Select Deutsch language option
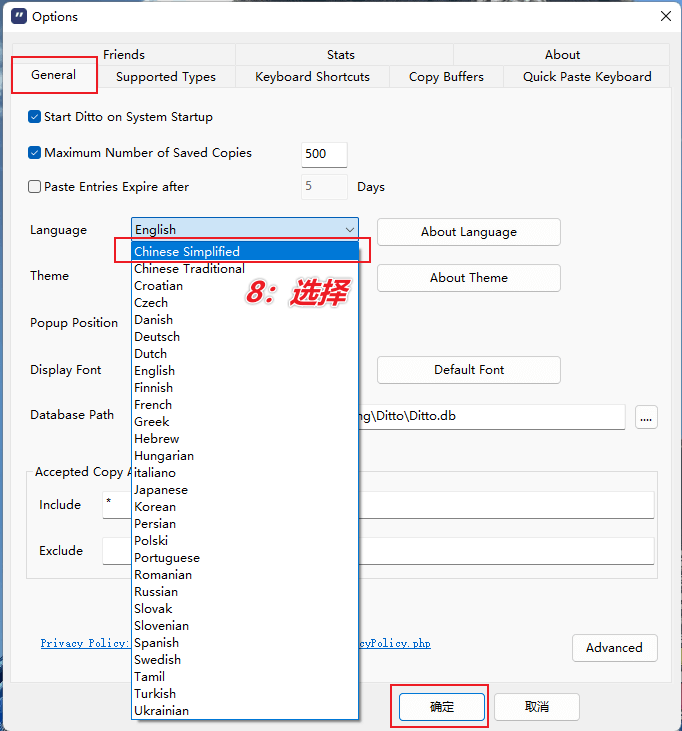Screen dimensions: 682x731 [157, 337]
